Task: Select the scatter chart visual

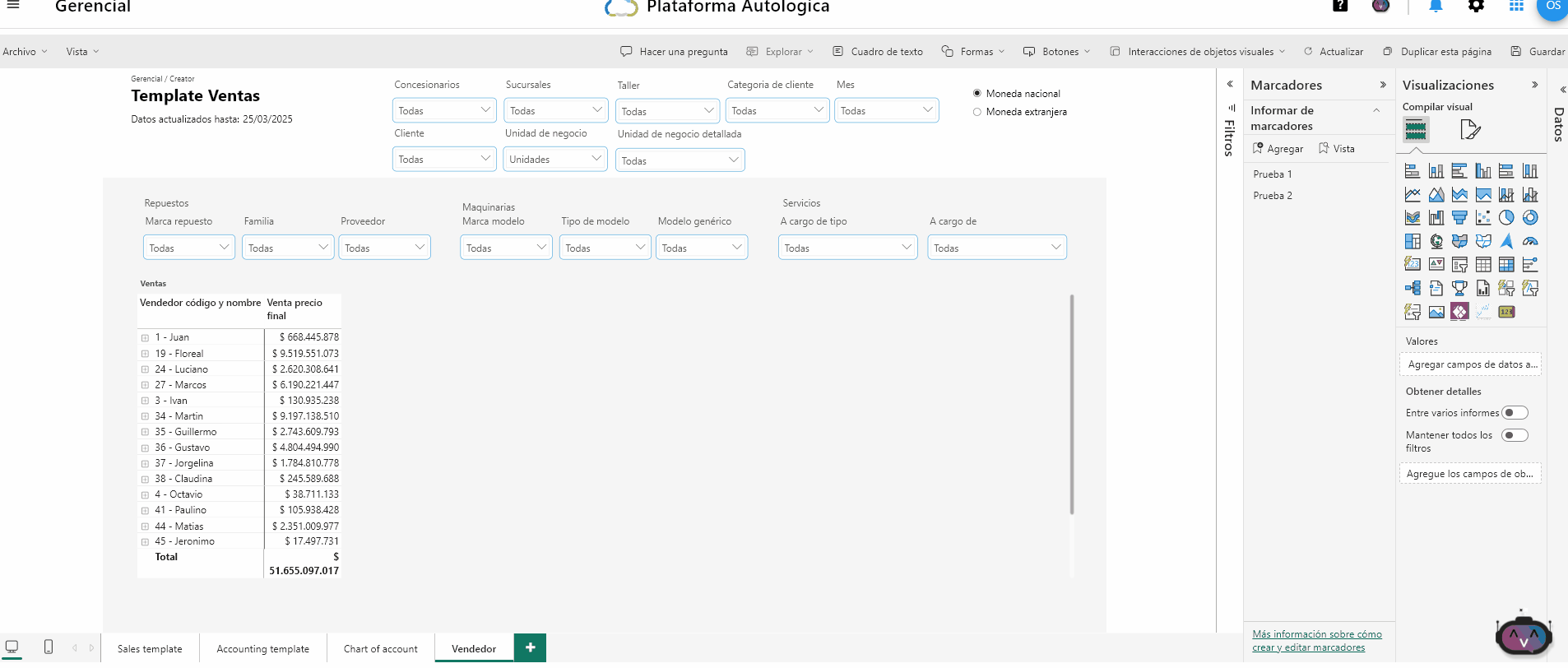Action: pyautogui.click(x=1483, y=218)
